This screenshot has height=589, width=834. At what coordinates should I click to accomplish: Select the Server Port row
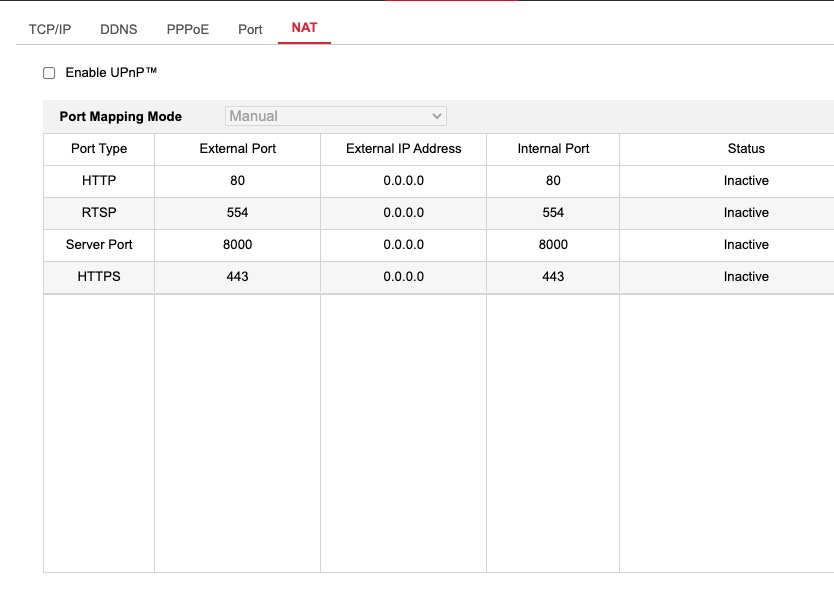point(99,245)
